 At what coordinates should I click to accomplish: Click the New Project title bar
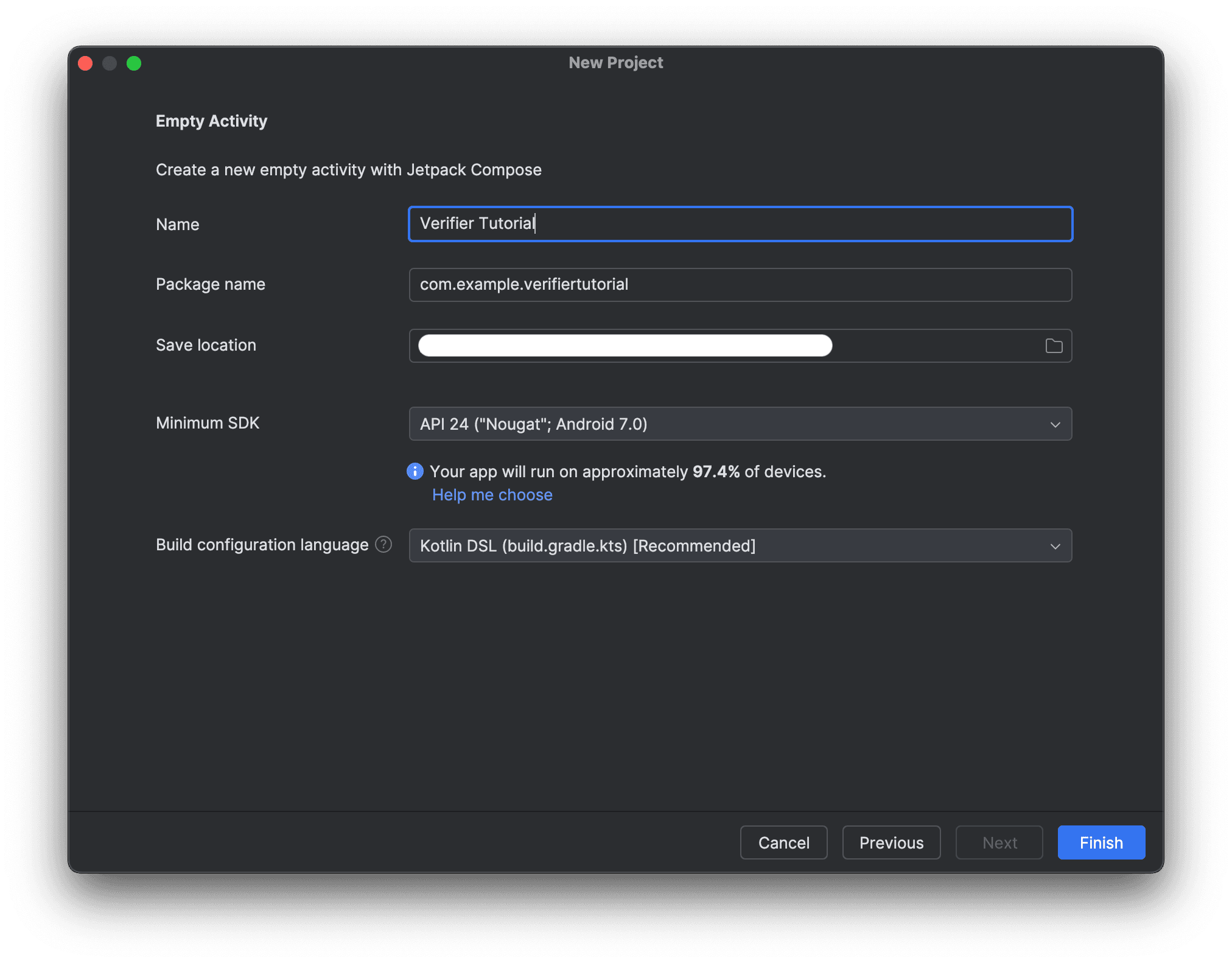coord(615,62)
